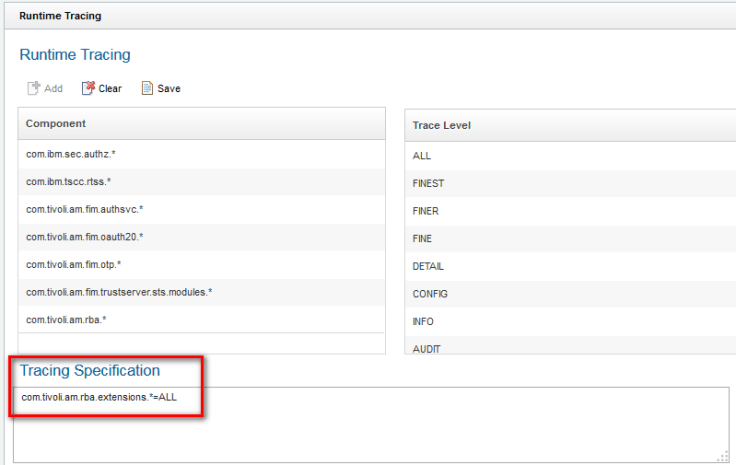The height and width of the screenshot is (465, 736).
Task: Select CONFIG trace level row
Action: (x=430, y=294)
